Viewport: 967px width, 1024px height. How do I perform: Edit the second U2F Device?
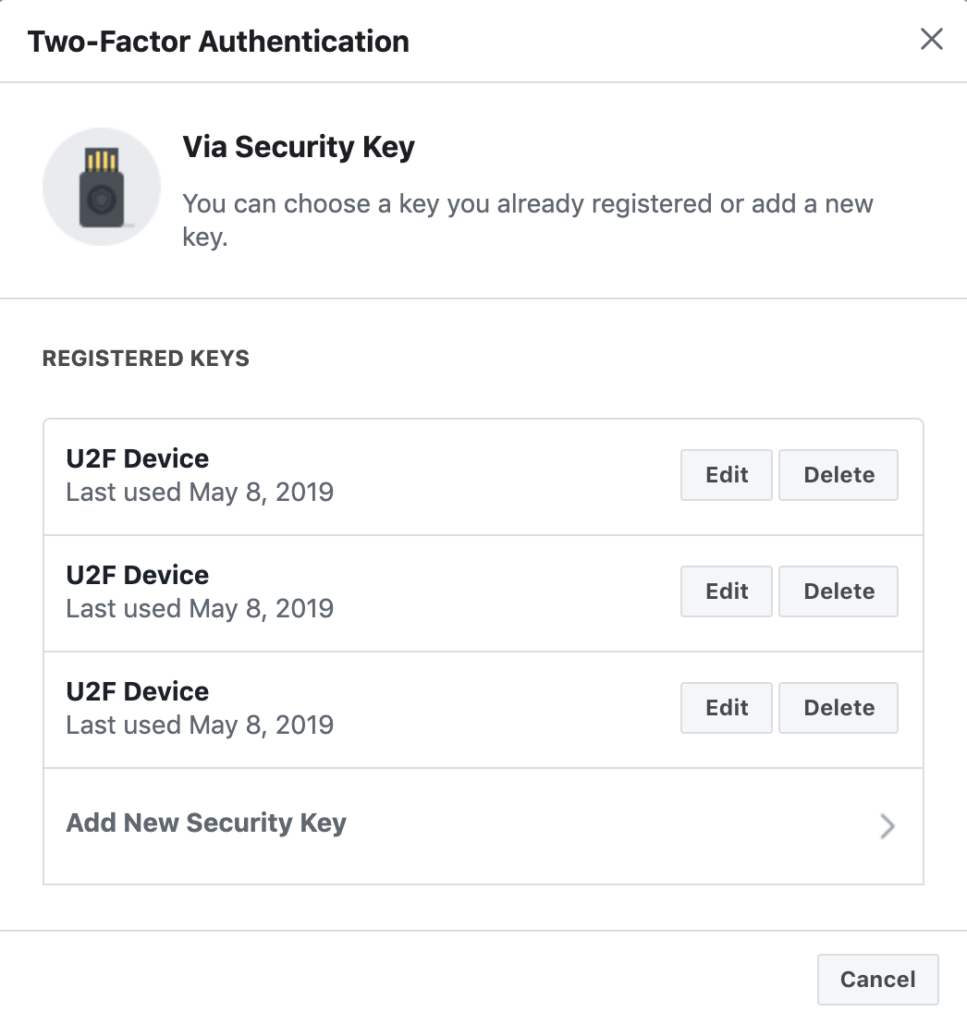pos(726,591)
